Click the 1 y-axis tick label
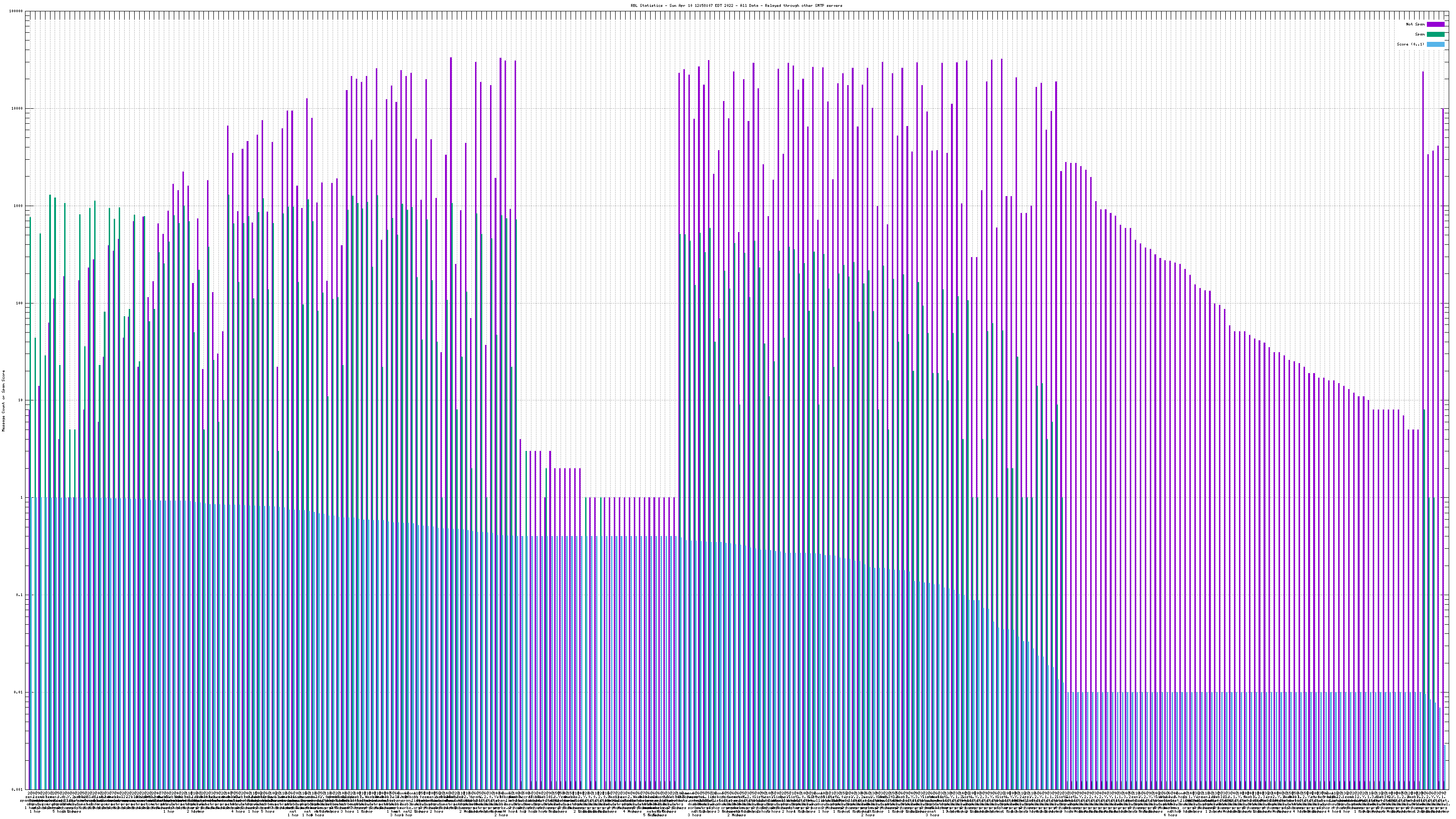 pos(22,498)
